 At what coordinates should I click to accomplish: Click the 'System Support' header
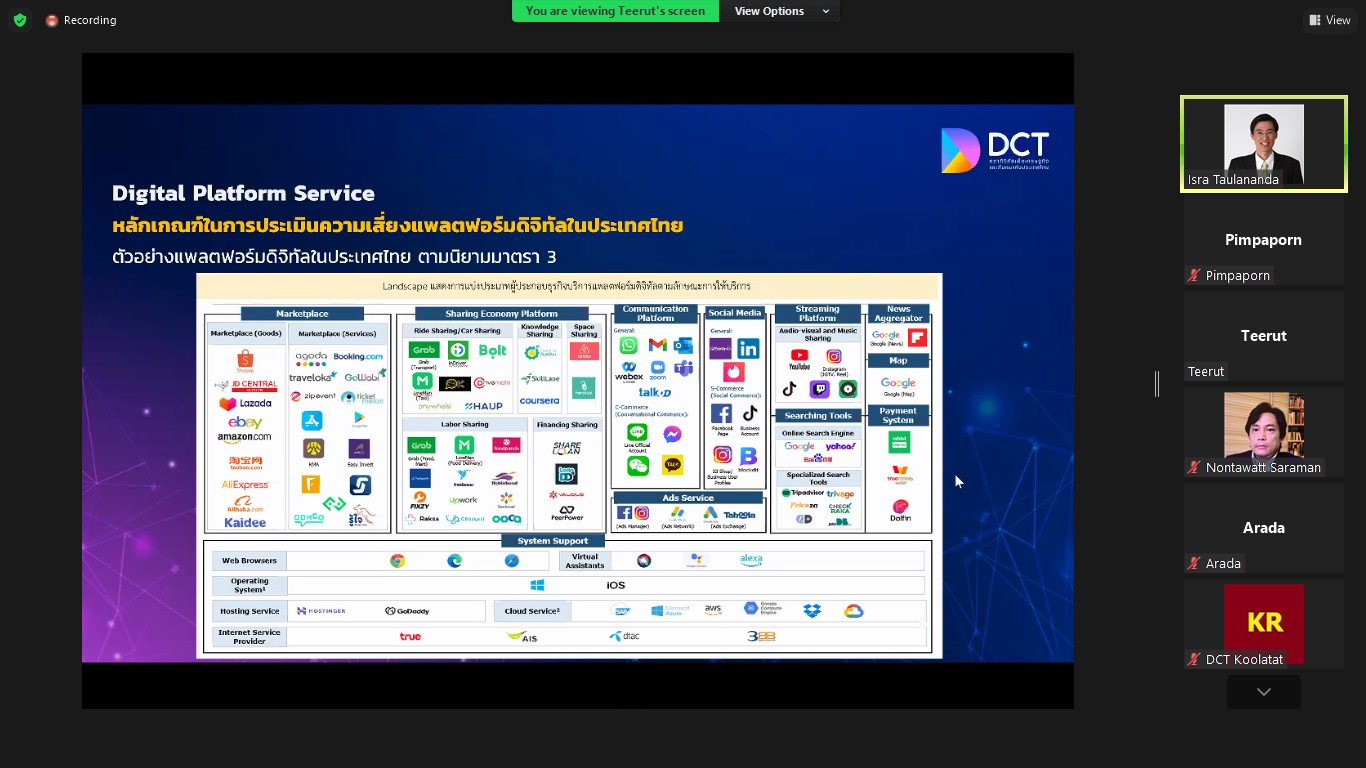pos(553,541)
